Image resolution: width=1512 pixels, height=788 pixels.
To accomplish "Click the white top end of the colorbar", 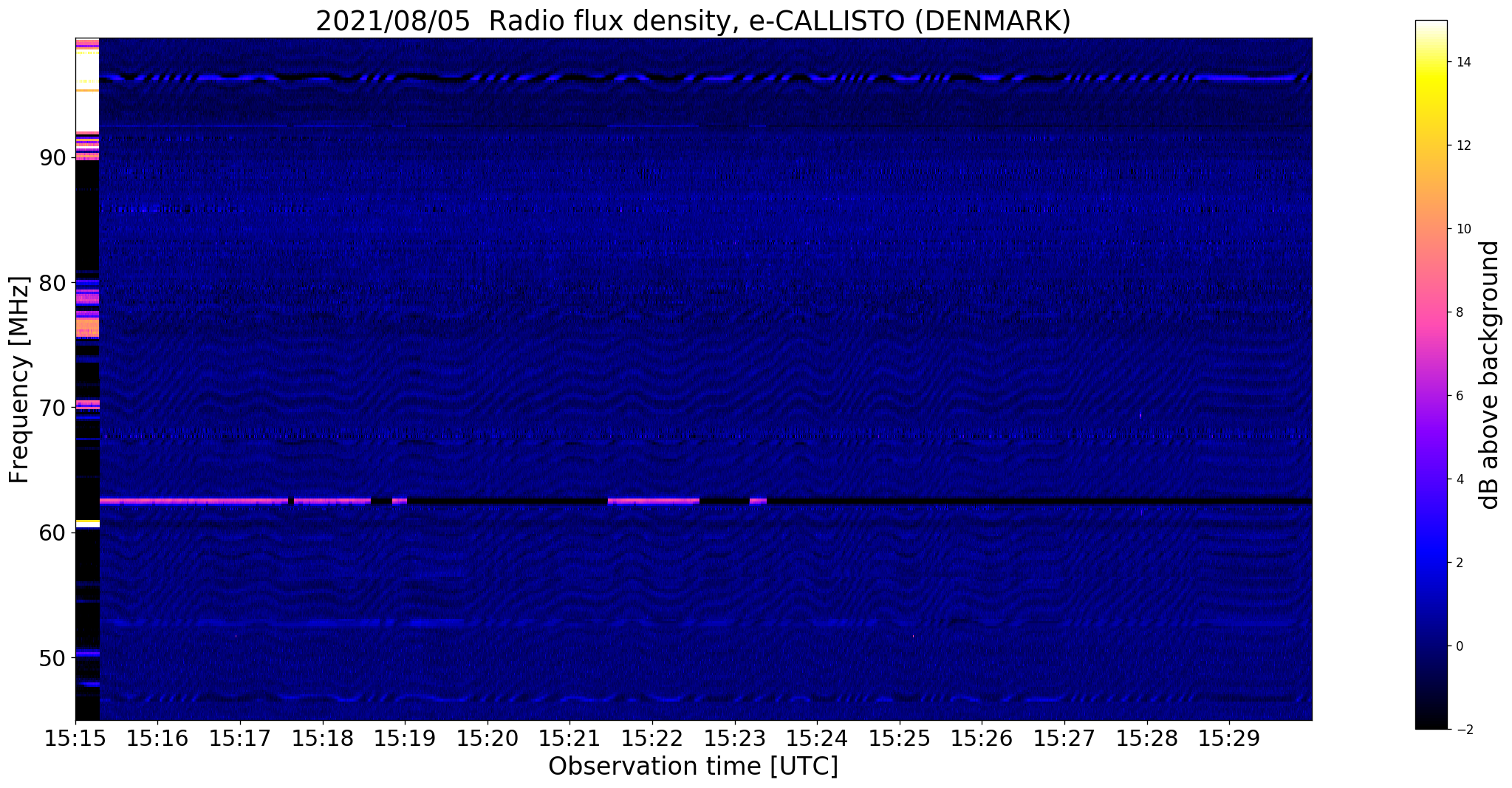I will coord(1431,25).
